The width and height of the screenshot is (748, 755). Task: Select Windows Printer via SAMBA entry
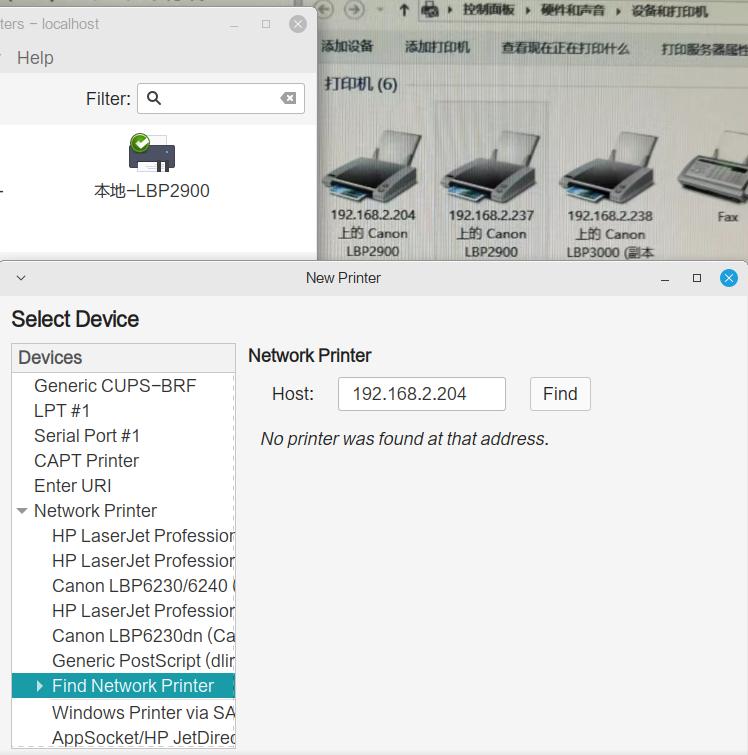coord(123,713)
